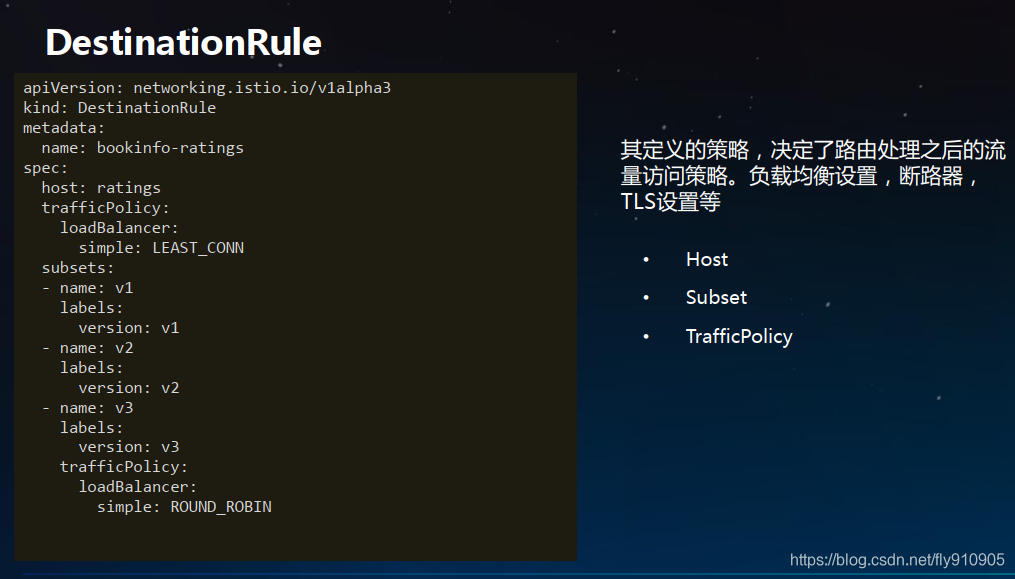This screenshot has height=579, width=1015.
Task: Open the CSDN blog link fly910905
Action: (x=893, y=561)
